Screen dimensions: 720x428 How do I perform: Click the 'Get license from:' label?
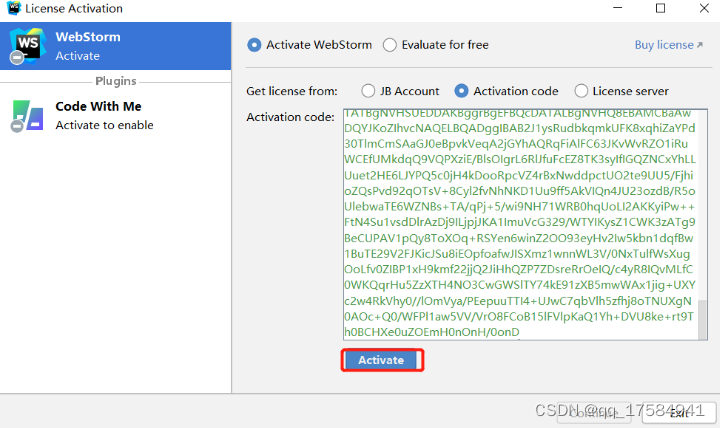point(292,91)
